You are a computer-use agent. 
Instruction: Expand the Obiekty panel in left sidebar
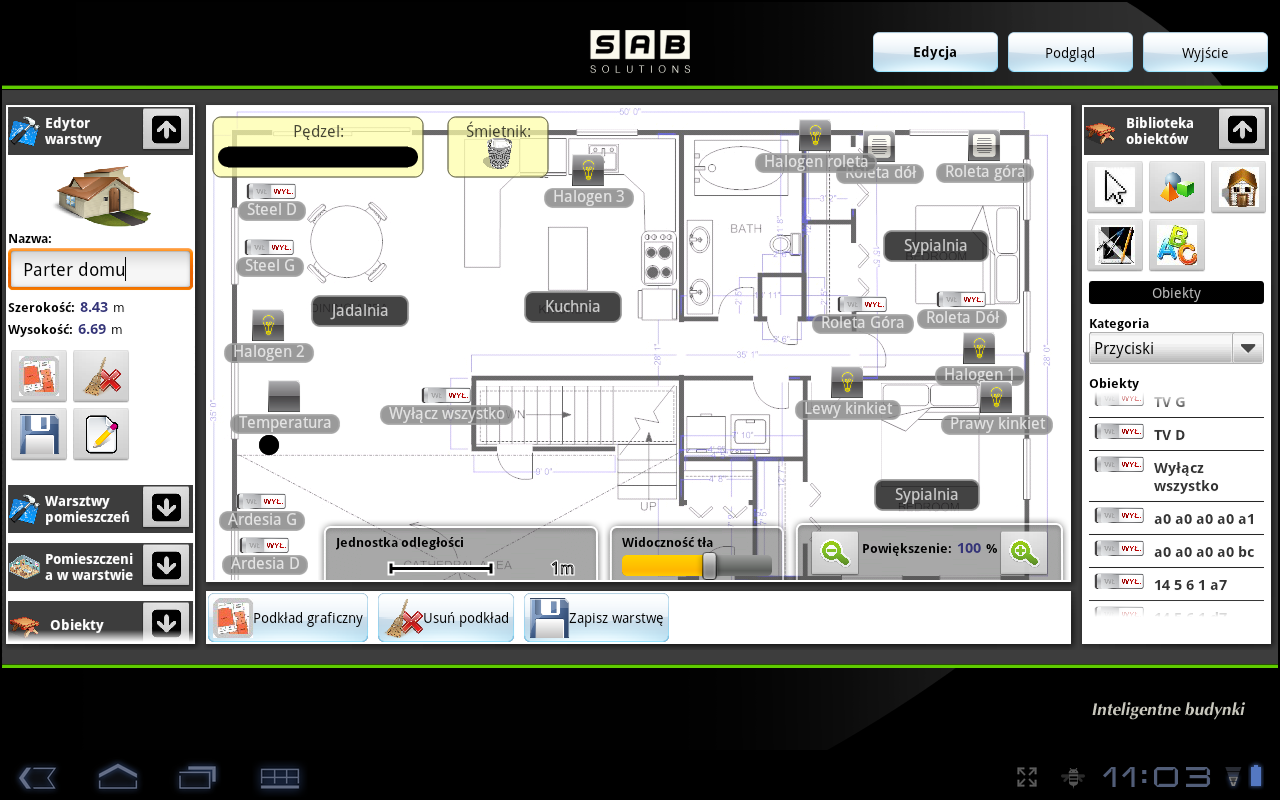[166, 623]
